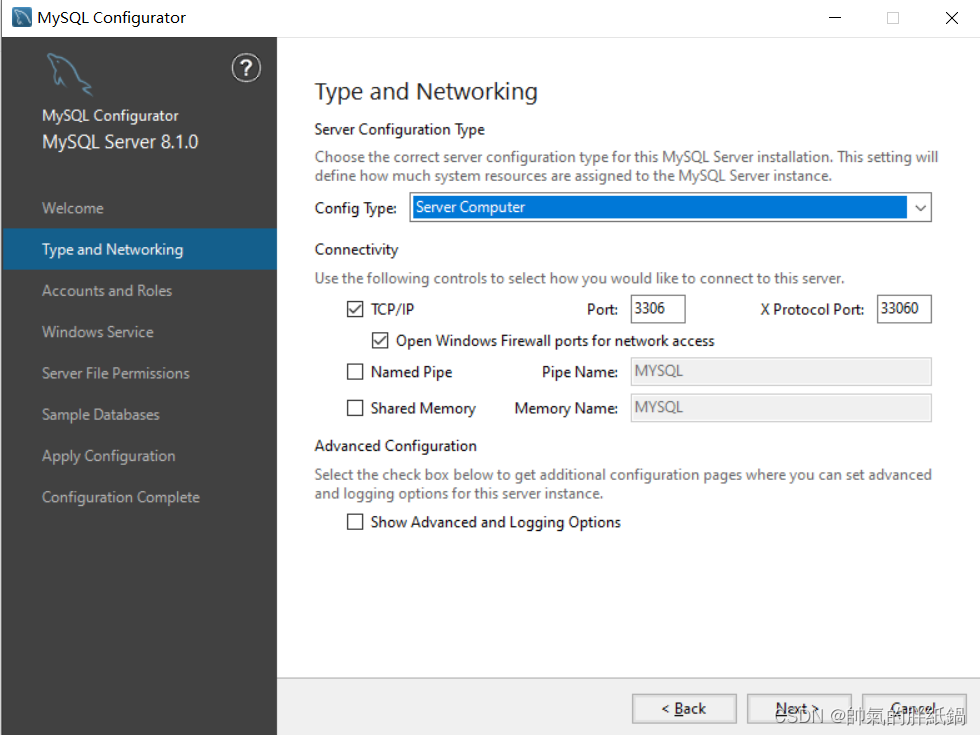Screen dimensions: 980x735
Task: Open the Accounts and Roles step
Action: pyautogui.click(x=107, y=291)
